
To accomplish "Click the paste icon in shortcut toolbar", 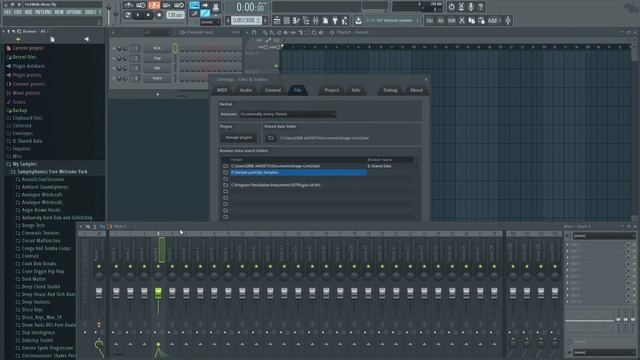I will tap(482, 20).
